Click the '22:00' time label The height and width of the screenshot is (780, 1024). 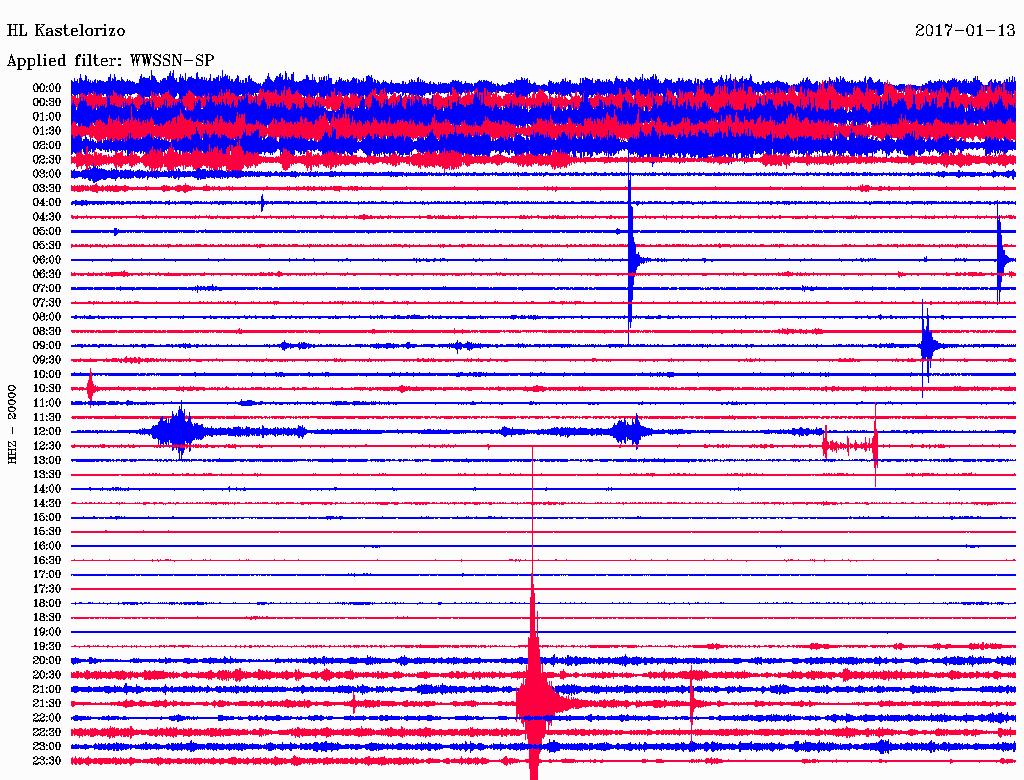point(47,718)
